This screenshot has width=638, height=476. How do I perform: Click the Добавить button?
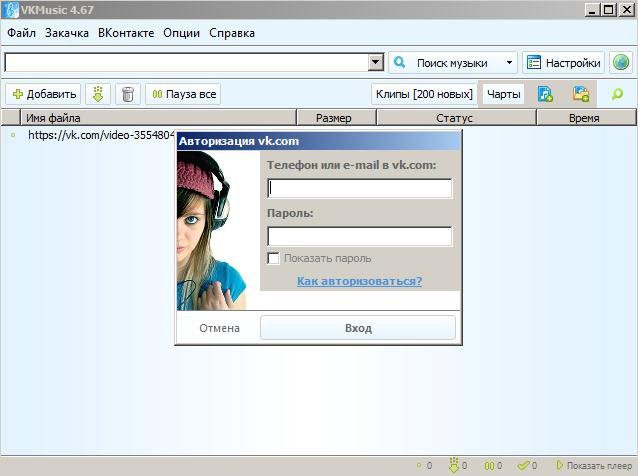(x=44, y=94)
